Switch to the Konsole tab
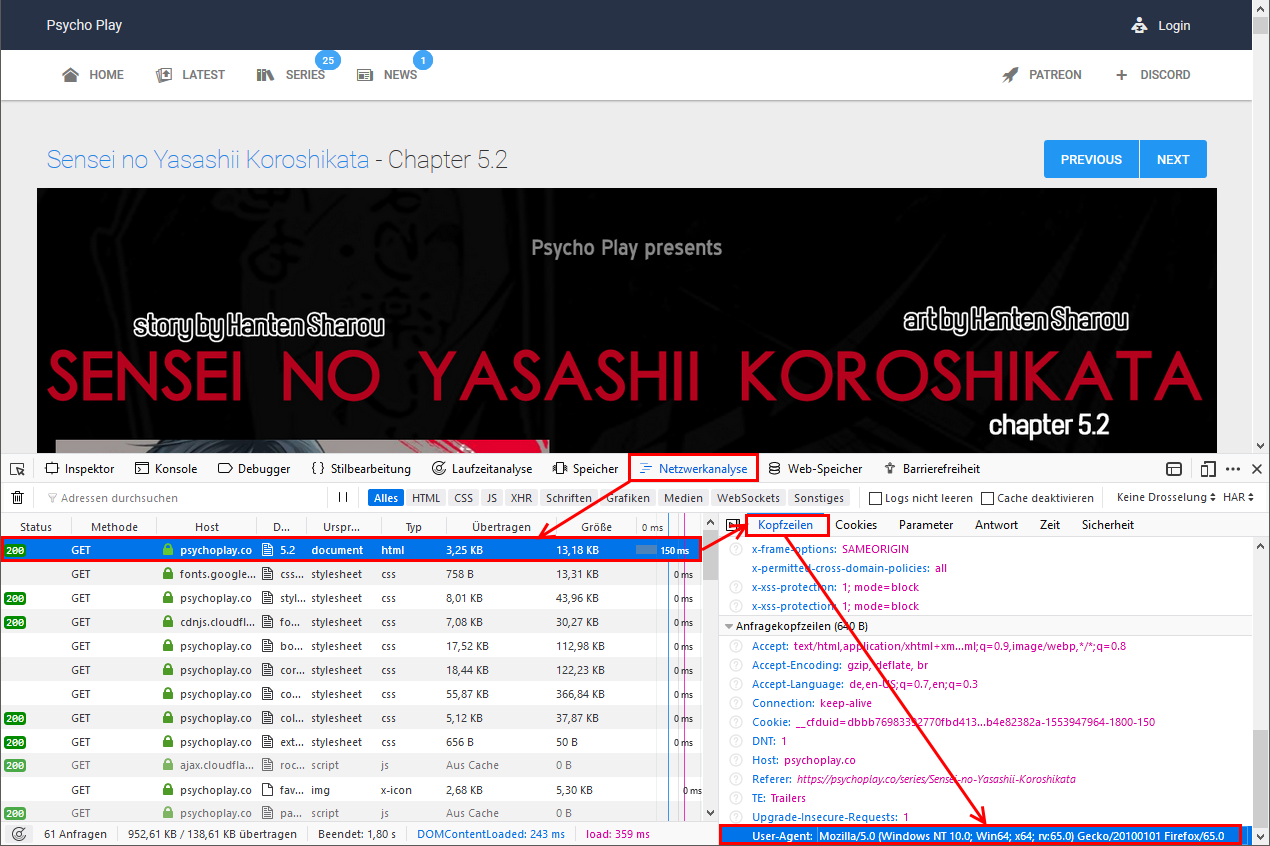Viewport: 1270px width, 846px height. click(166, 469)
